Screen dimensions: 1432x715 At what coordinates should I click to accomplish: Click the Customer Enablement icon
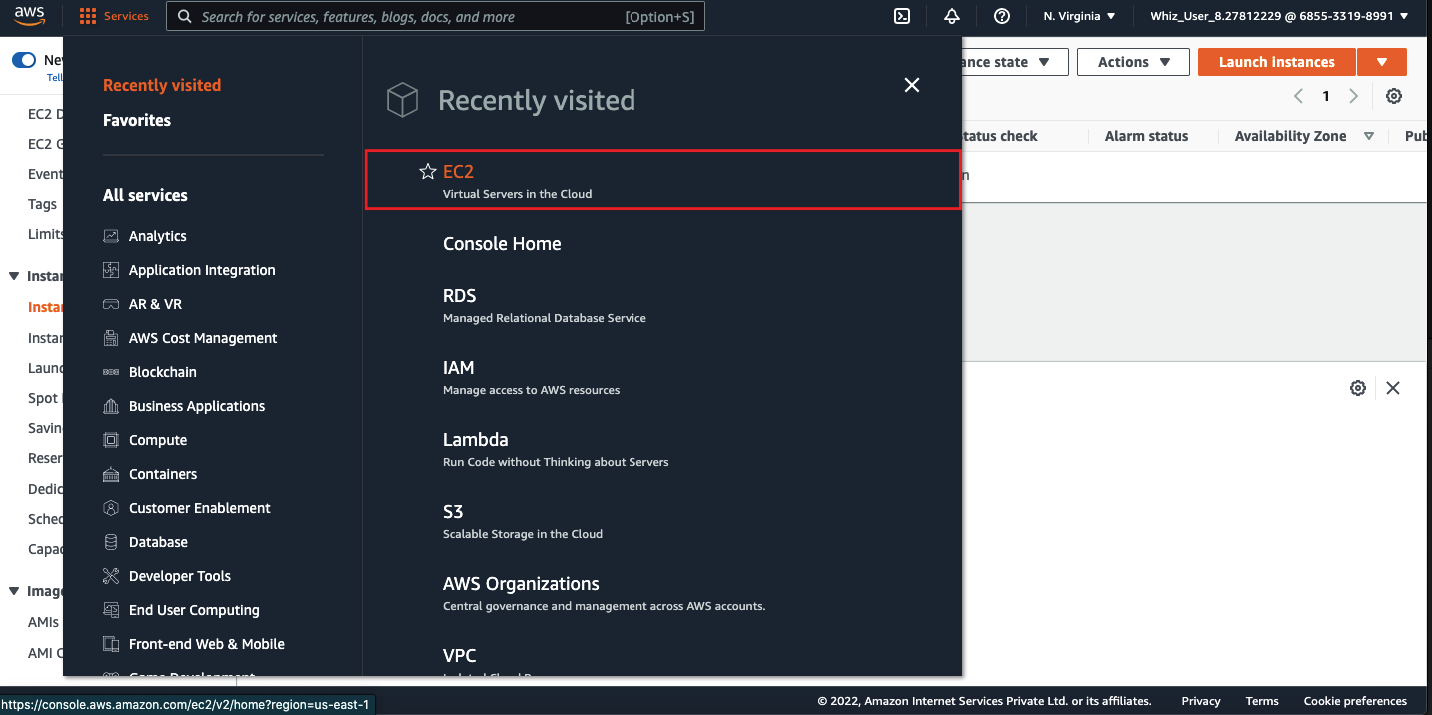tap(111, 508)
